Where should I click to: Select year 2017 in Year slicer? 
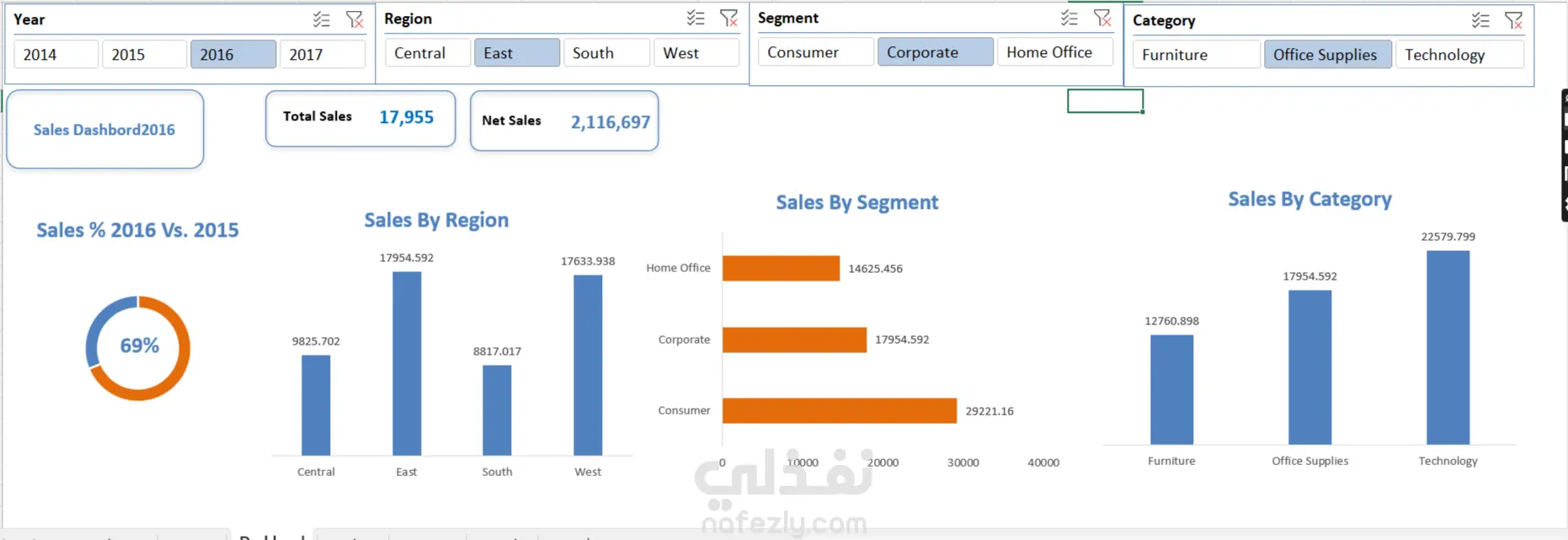coord(323,54)
